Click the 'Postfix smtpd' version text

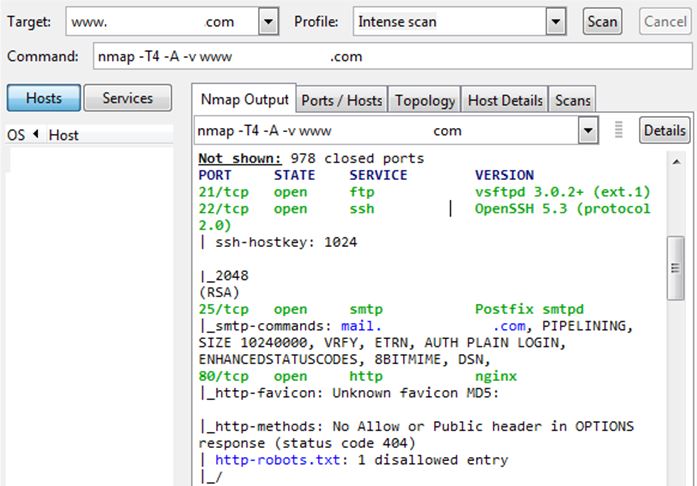click(529, 309)
